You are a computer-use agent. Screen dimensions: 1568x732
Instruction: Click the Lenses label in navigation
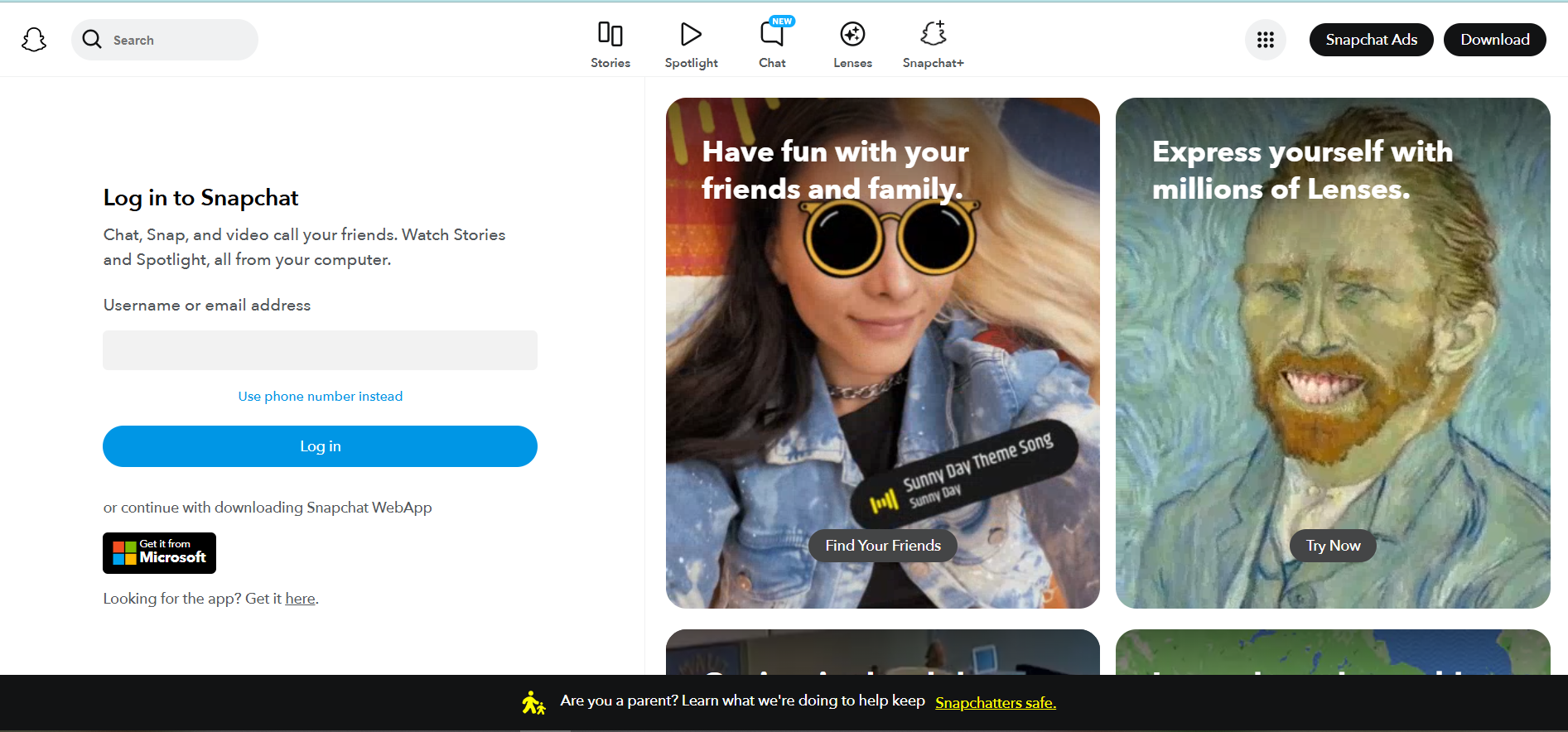pos(852,63)
